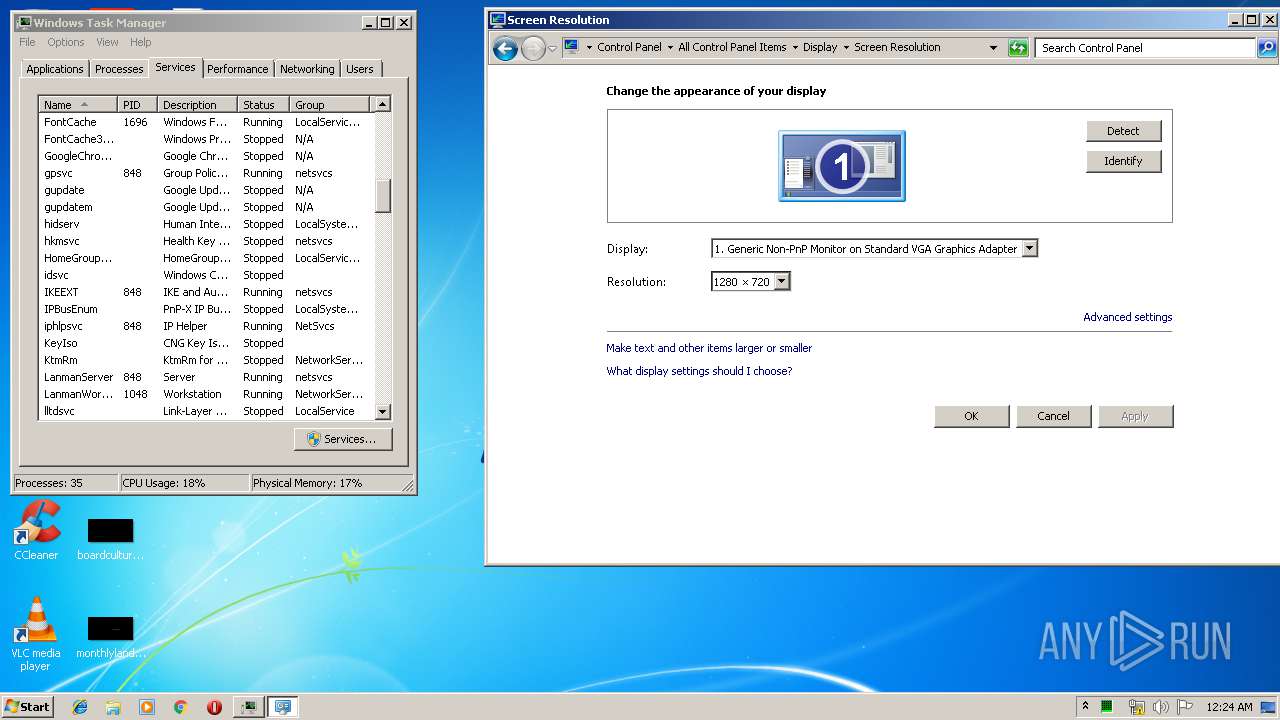Open CCleaner desktop shortcut

tap(36, 530)
